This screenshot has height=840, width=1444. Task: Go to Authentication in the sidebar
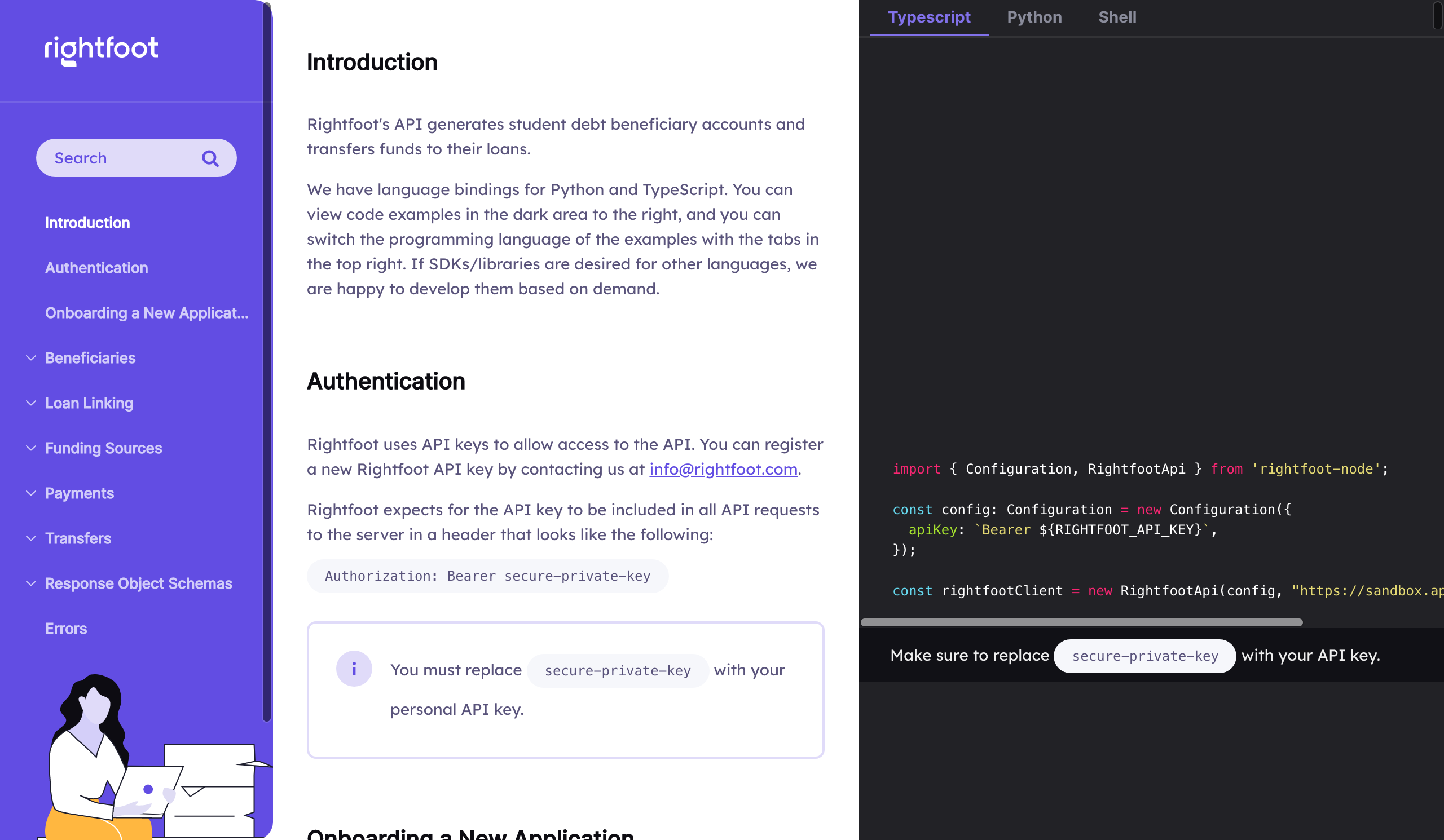(96, 268)
